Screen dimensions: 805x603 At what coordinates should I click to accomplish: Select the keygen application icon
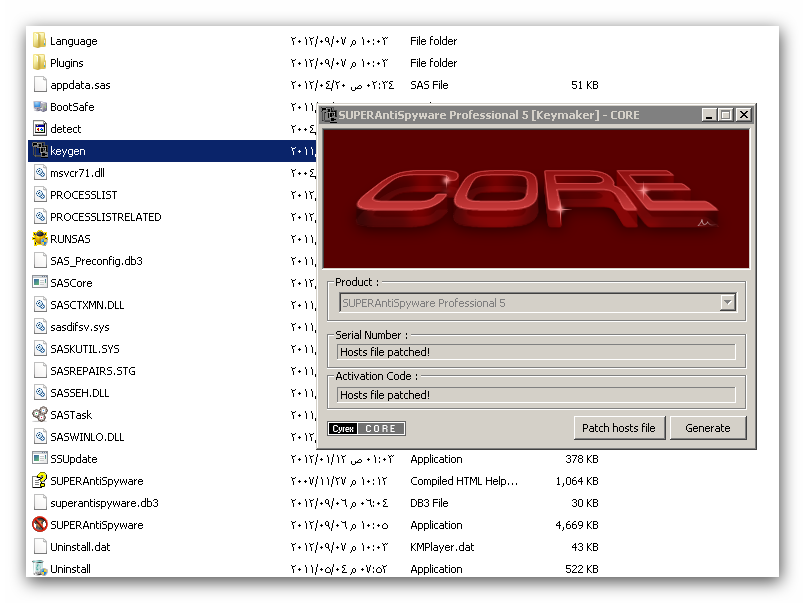tap(40, 150)
